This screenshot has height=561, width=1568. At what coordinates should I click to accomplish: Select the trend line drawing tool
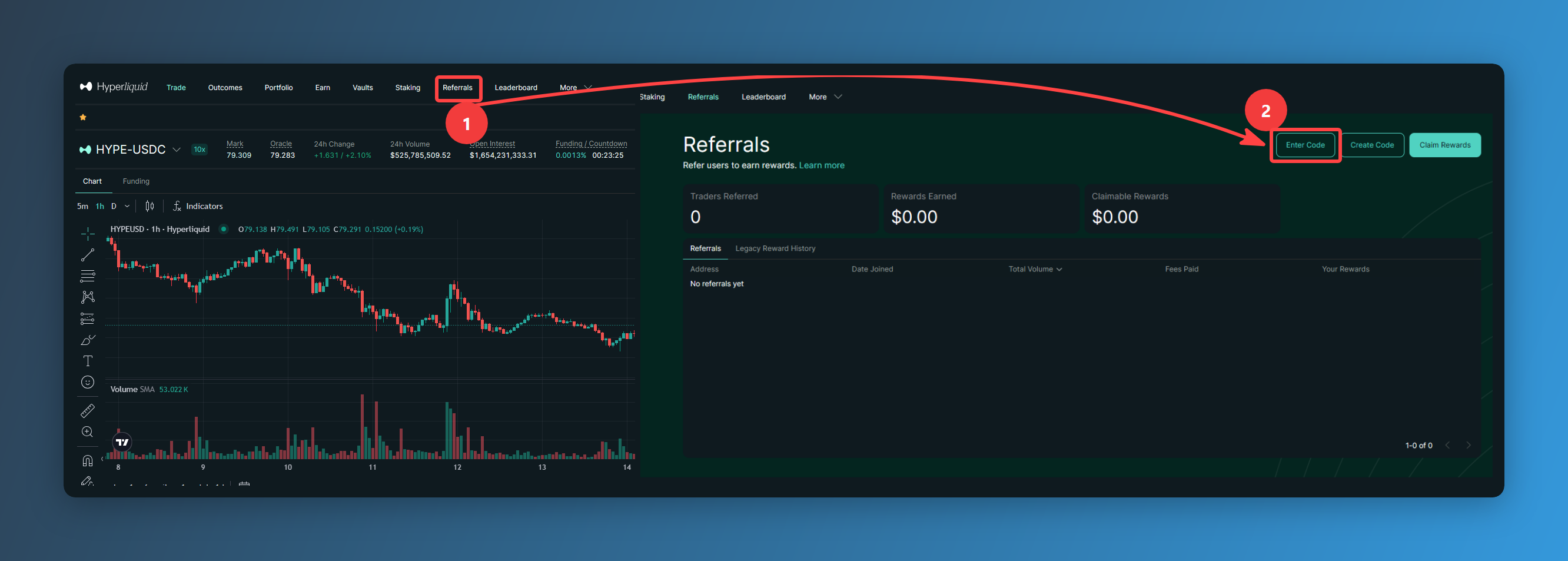tap(88, 255)
